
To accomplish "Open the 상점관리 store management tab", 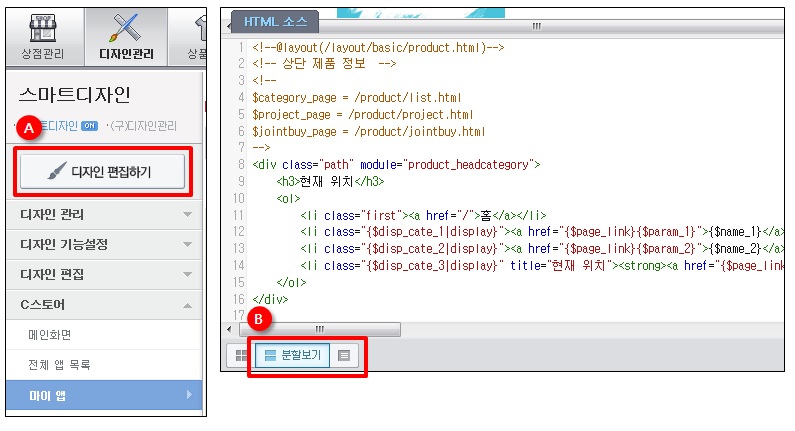I will tap(45, 37).
